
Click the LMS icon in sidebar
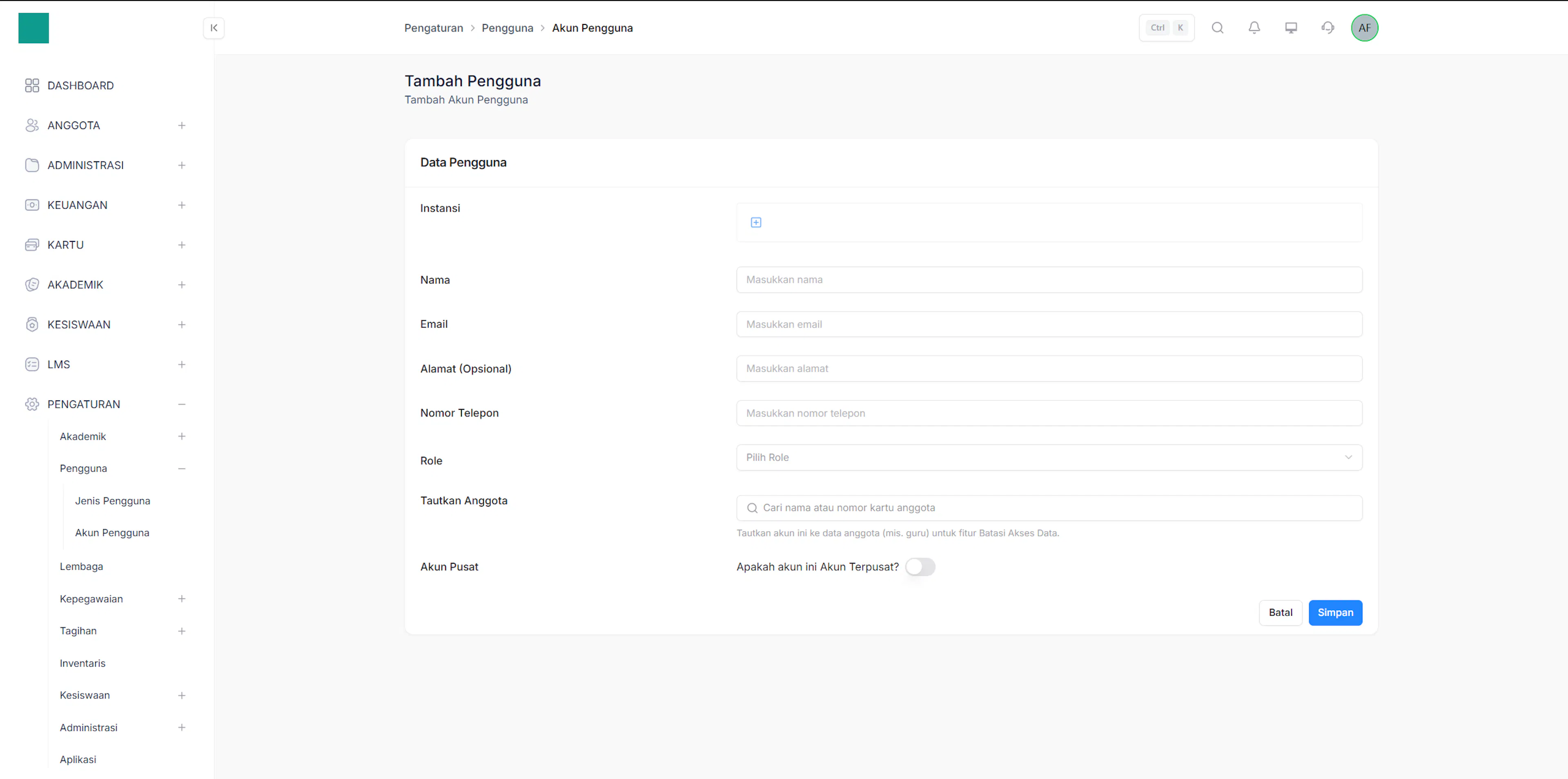coord(32,365)
